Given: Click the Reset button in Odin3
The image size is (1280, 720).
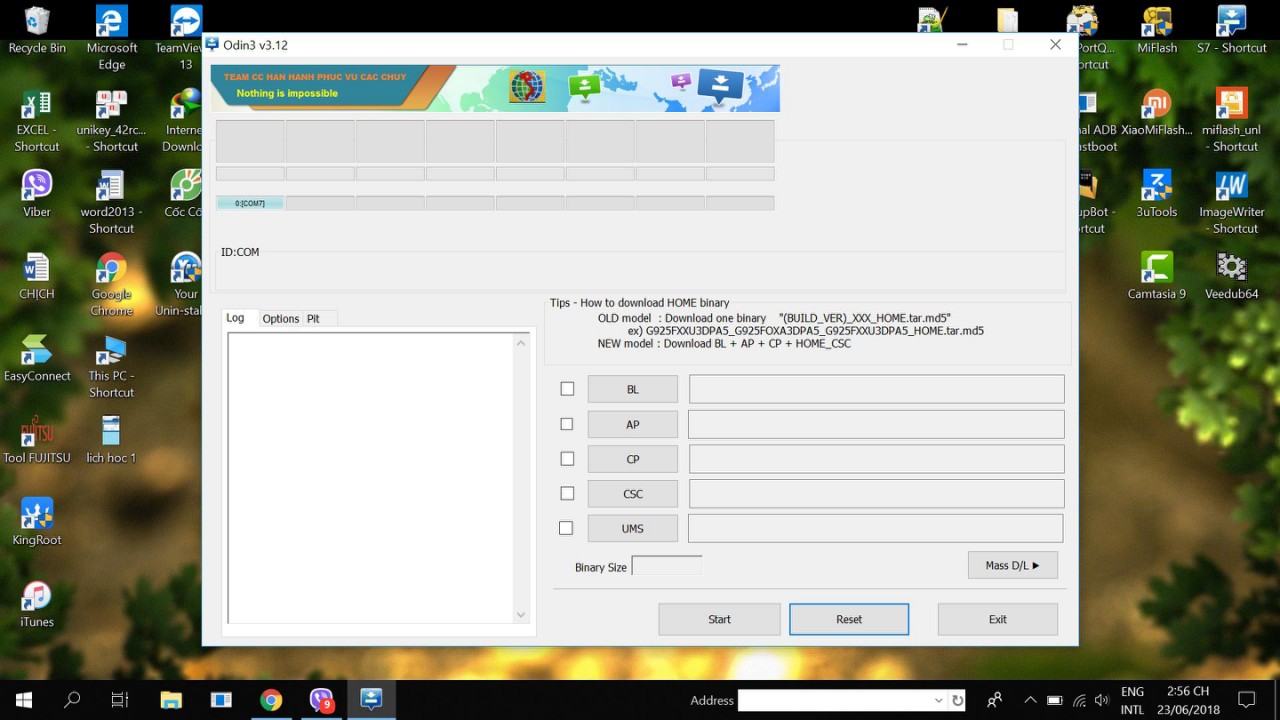Looking at the screenshot, I should click(x=849, y=619).
